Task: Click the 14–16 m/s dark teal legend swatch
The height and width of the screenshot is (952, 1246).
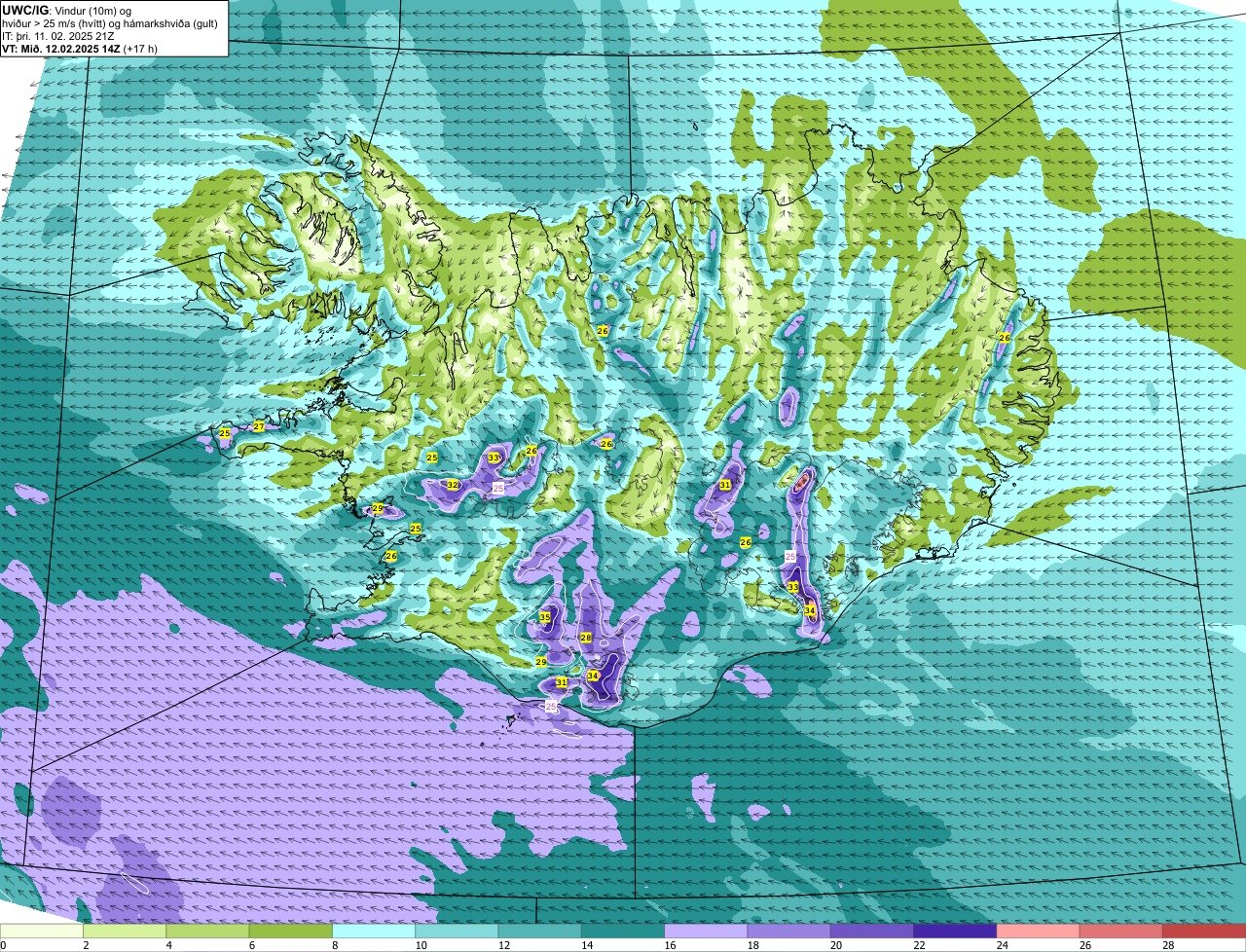Action: 623,932
